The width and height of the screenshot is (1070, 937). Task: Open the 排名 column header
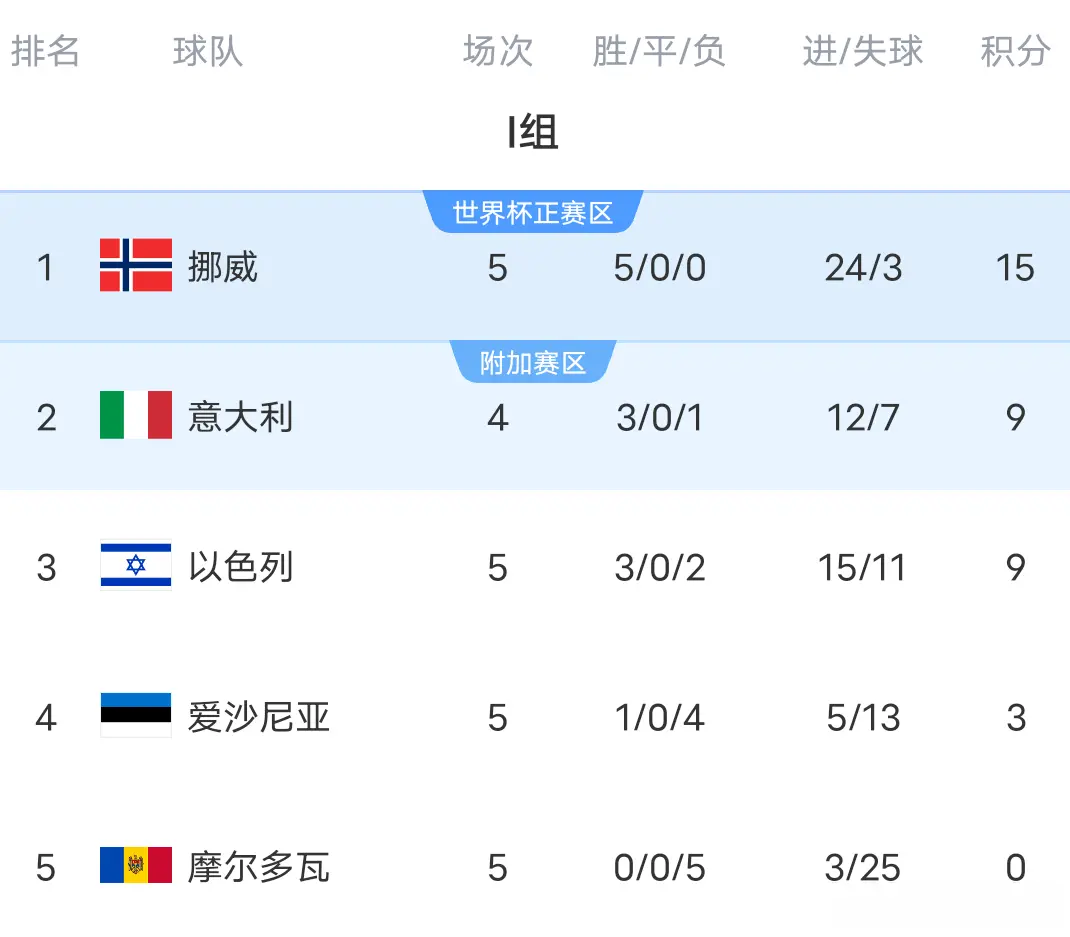tap(47, 52)
